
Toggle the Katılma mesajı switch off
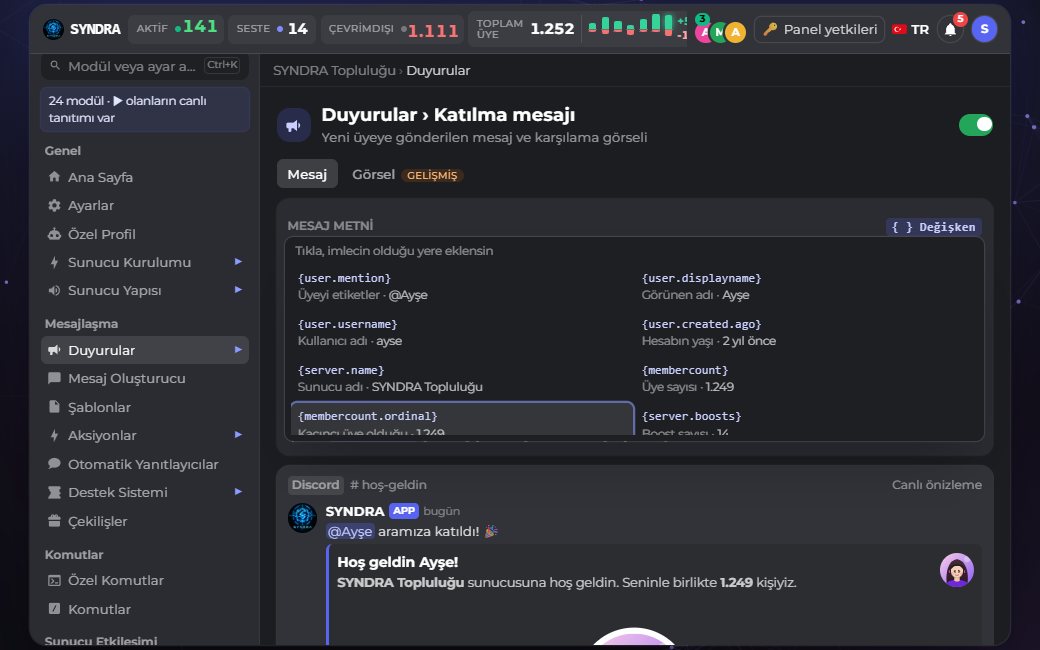pyautogui.click(x=976, y=125)
